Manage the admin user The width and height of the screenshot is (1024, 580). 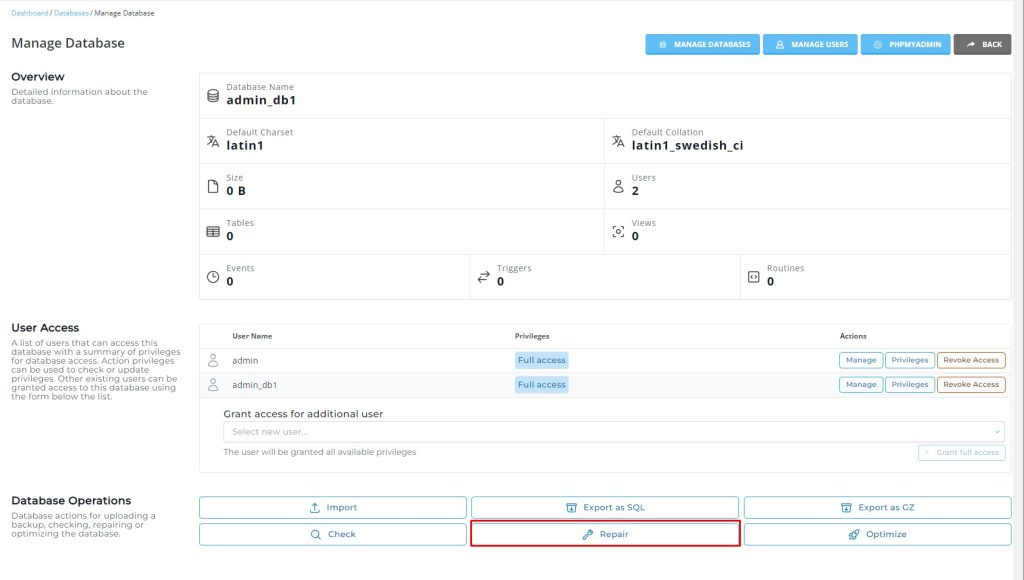tap(861, 360)
